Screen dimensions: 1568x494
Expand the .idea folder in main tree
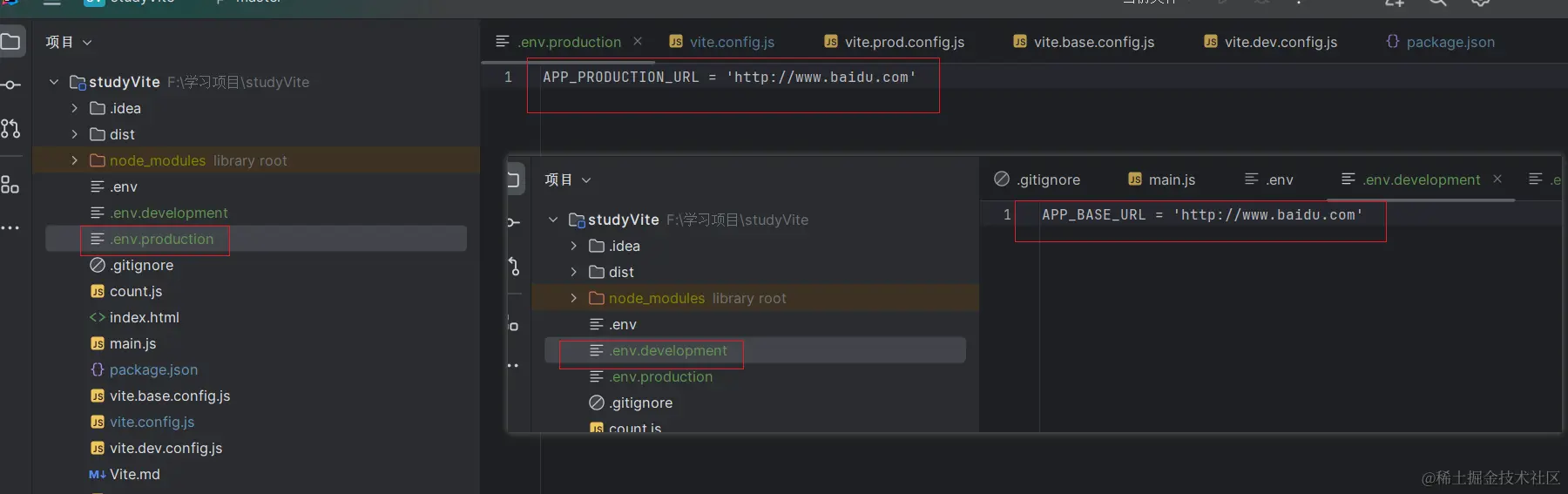(74, 108)
